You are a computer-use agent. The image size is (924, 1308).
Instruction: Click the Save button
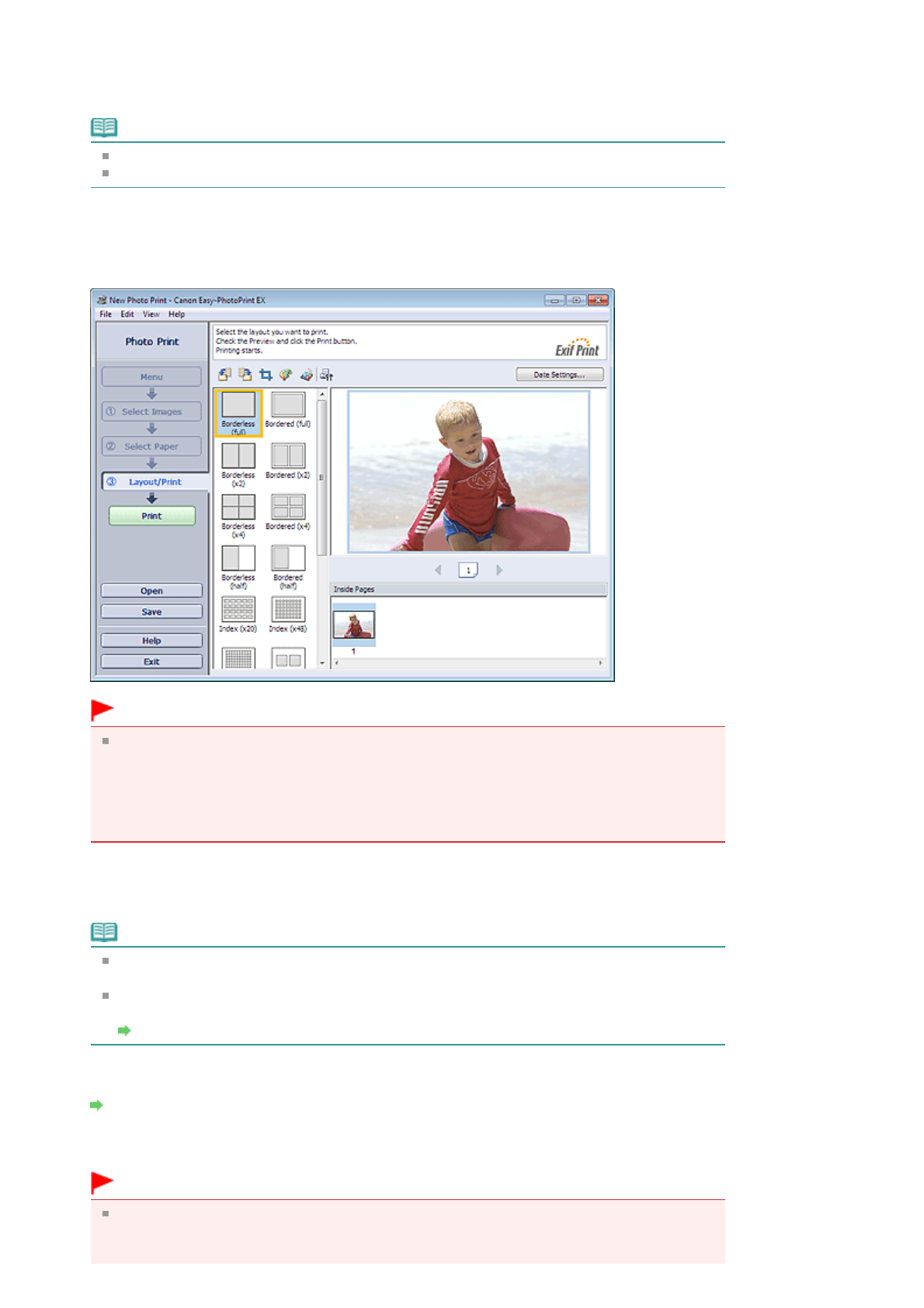coord(151,612)
